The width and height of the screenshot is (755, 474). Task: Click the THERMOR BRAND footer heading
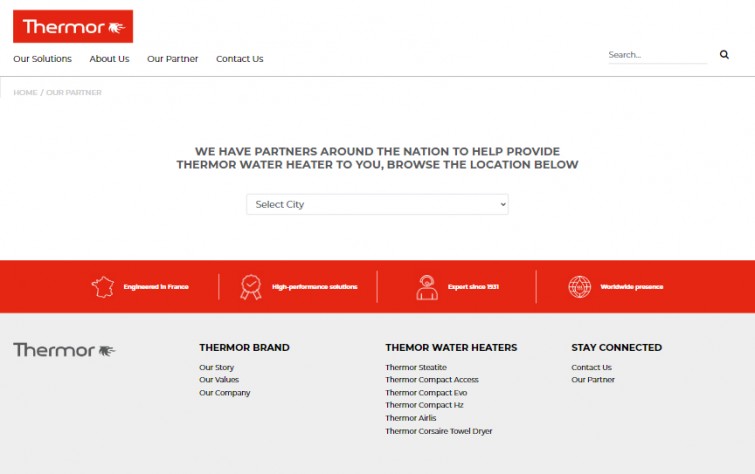click(x=245, y=347)
